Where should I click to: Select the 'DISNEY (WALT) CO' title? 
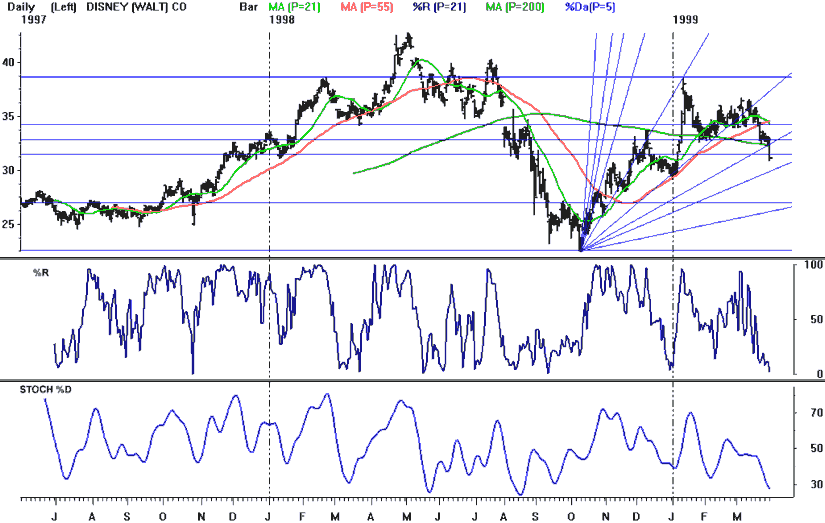pos(136,7)
